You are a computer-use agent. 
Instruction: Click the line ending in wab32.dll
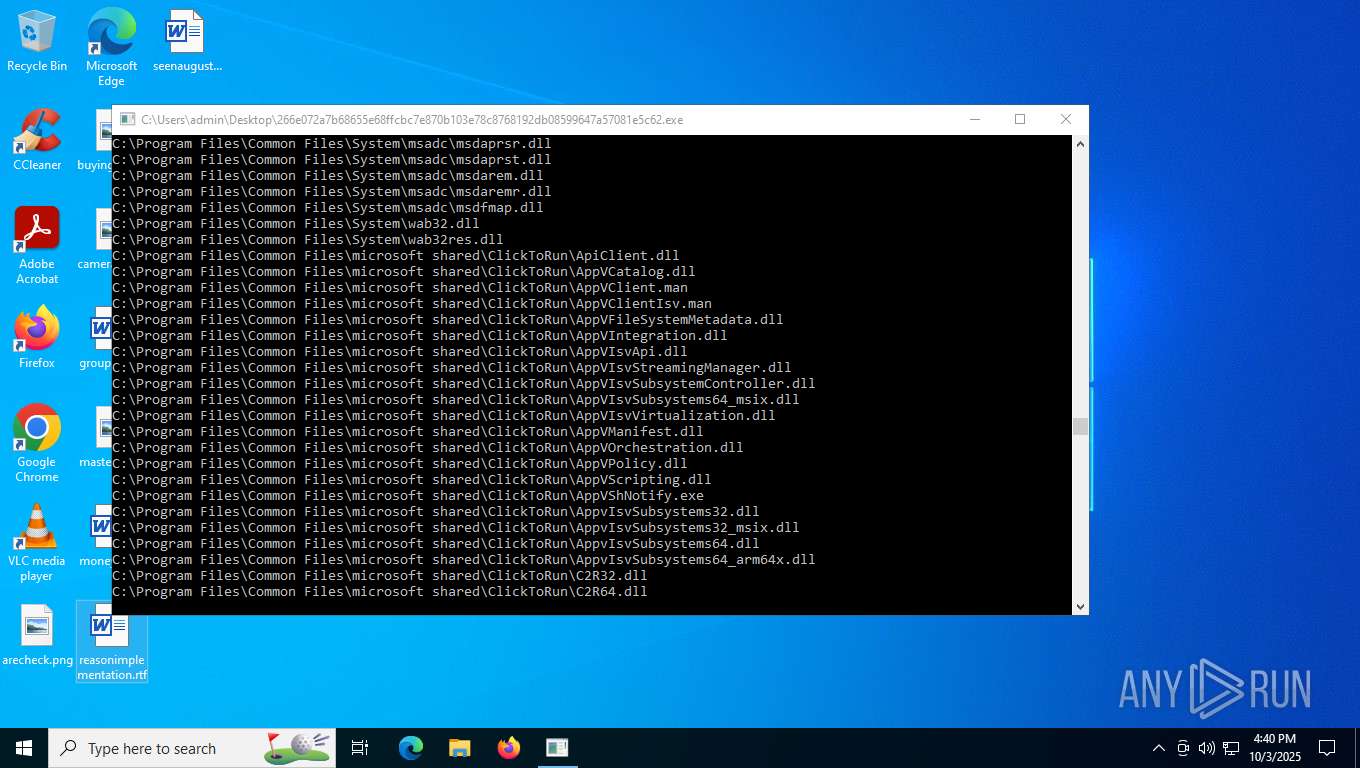296,223
